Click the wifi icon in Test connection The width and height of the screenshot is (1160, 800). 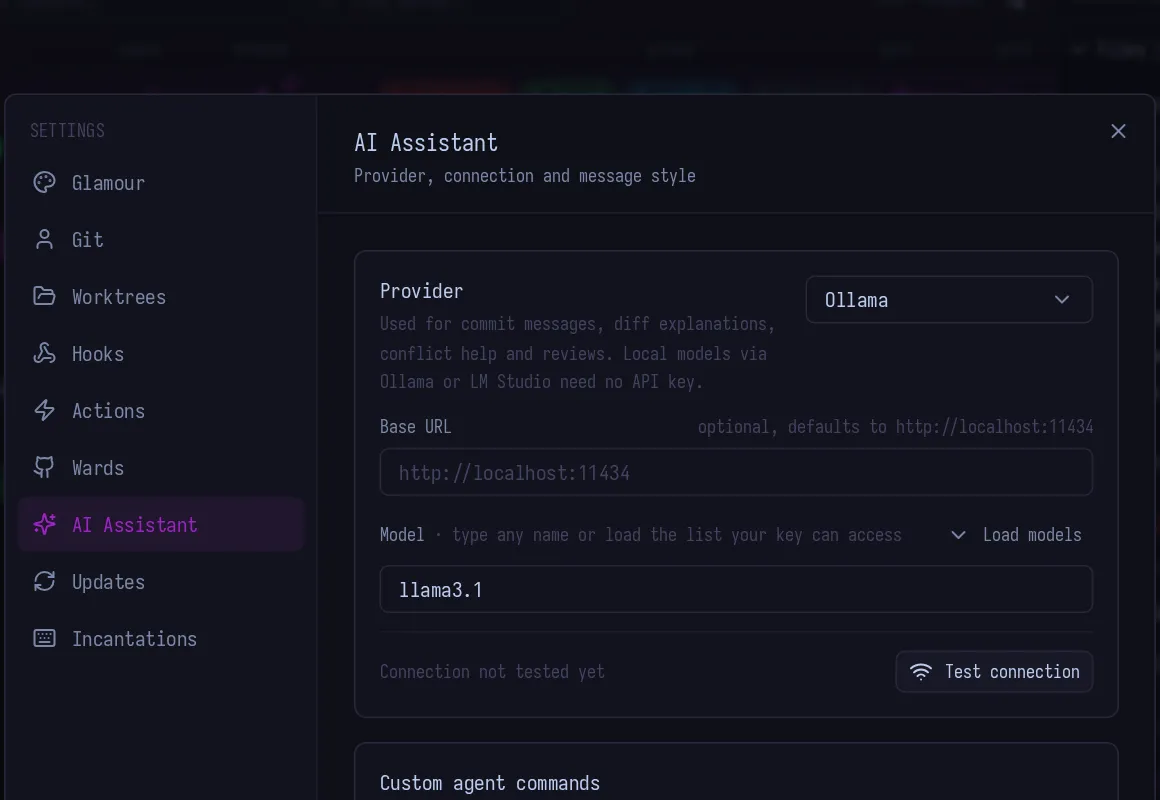(x=920, y=671)
